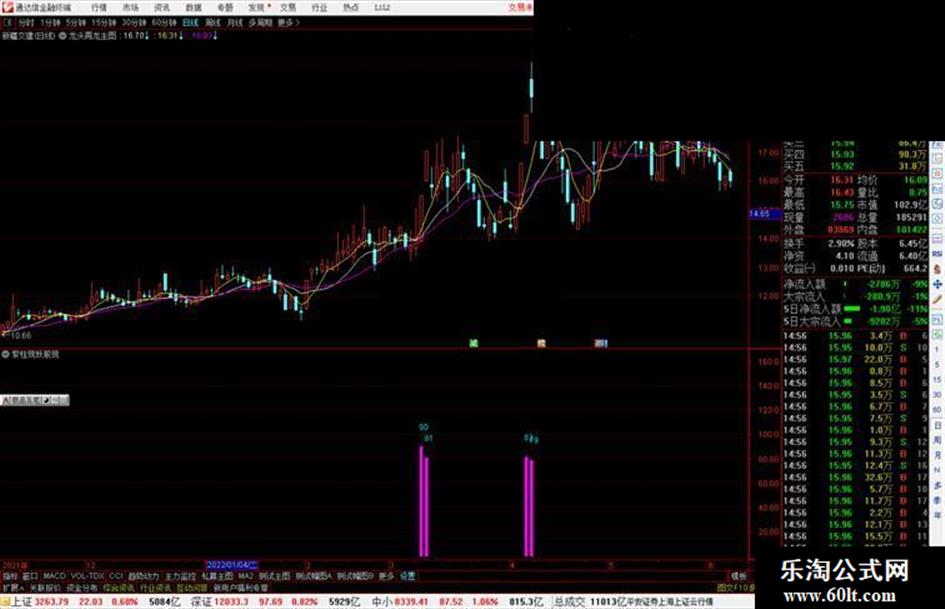Click the RSI icon in right sidebar
The height and width of the screenshot is (609, 945).
tap(937, 254)
